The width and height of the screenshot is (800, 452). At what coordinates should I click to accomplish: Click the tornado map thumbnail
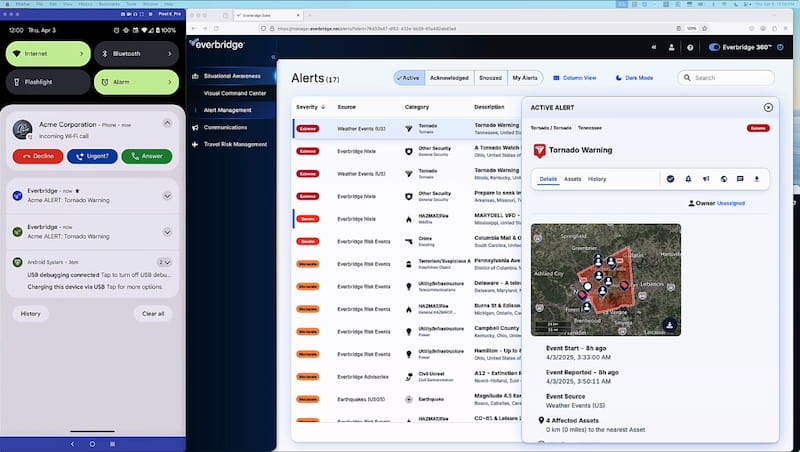[606, 280]
